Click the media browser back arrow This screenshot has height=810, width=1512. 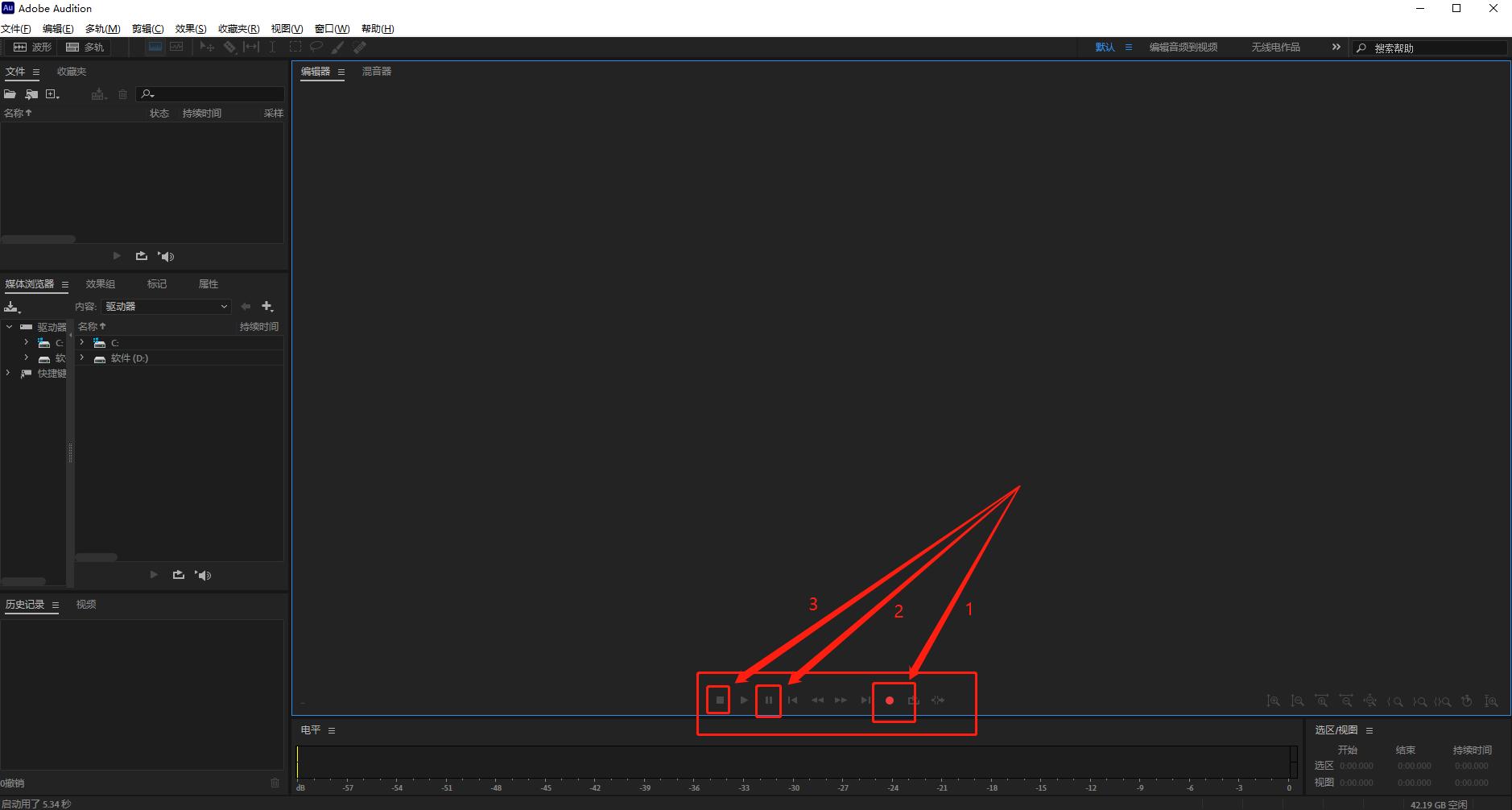coord(246,307)
